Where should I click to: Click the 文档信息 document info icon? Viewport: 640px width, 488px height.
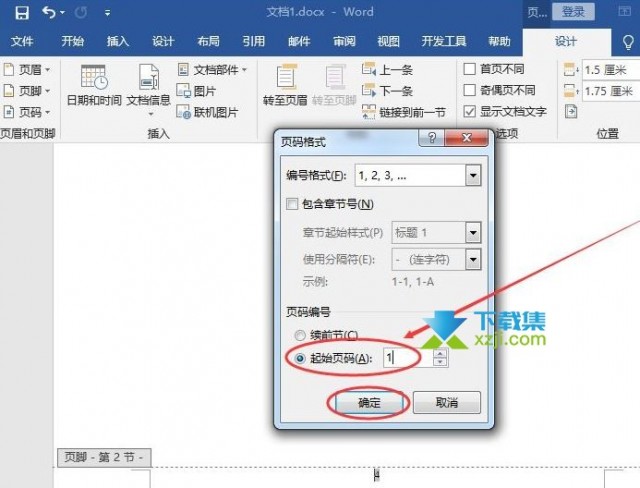149,77
